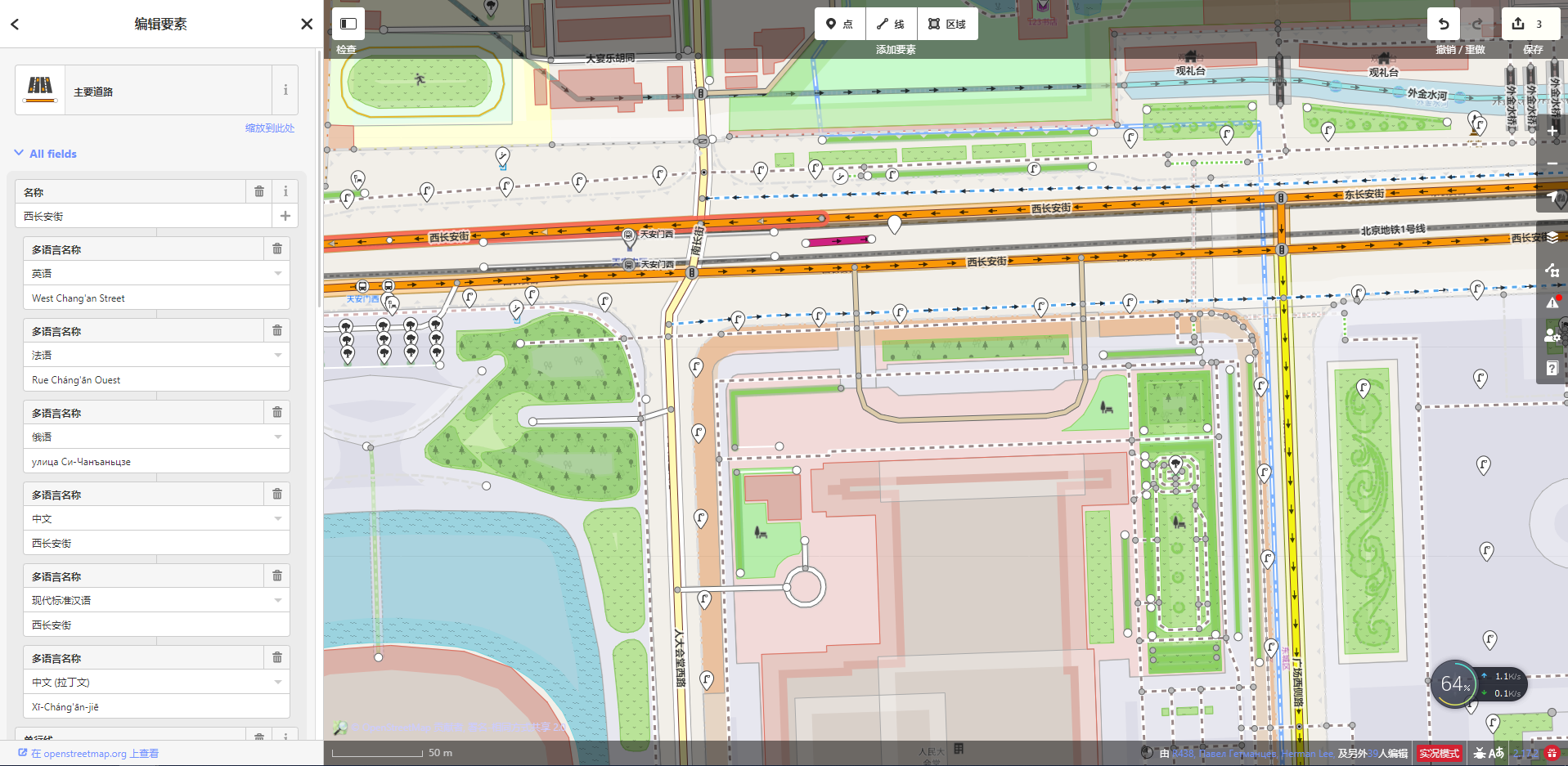The height and width of the screenshot is (766, 1568).
Task: Delete the name field
Action: click(x=259, y=191)
